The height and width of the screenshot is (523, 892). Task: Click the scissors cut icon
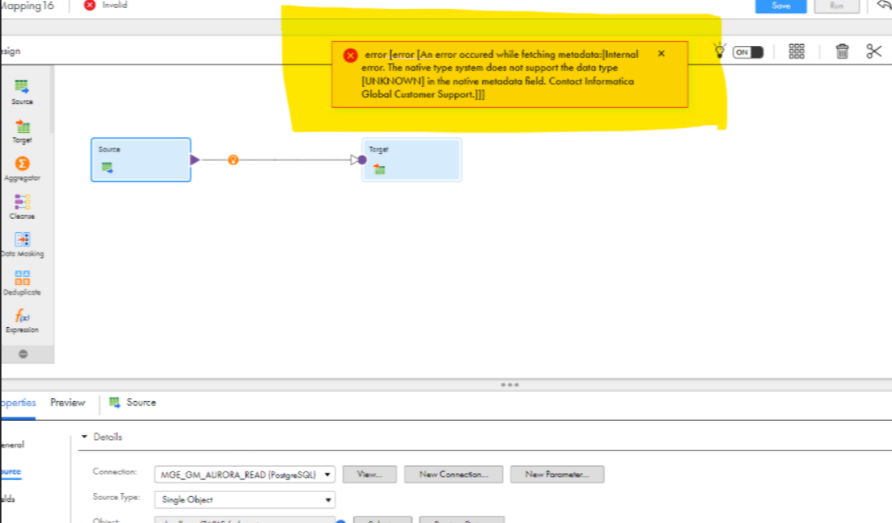click(874, 51)
